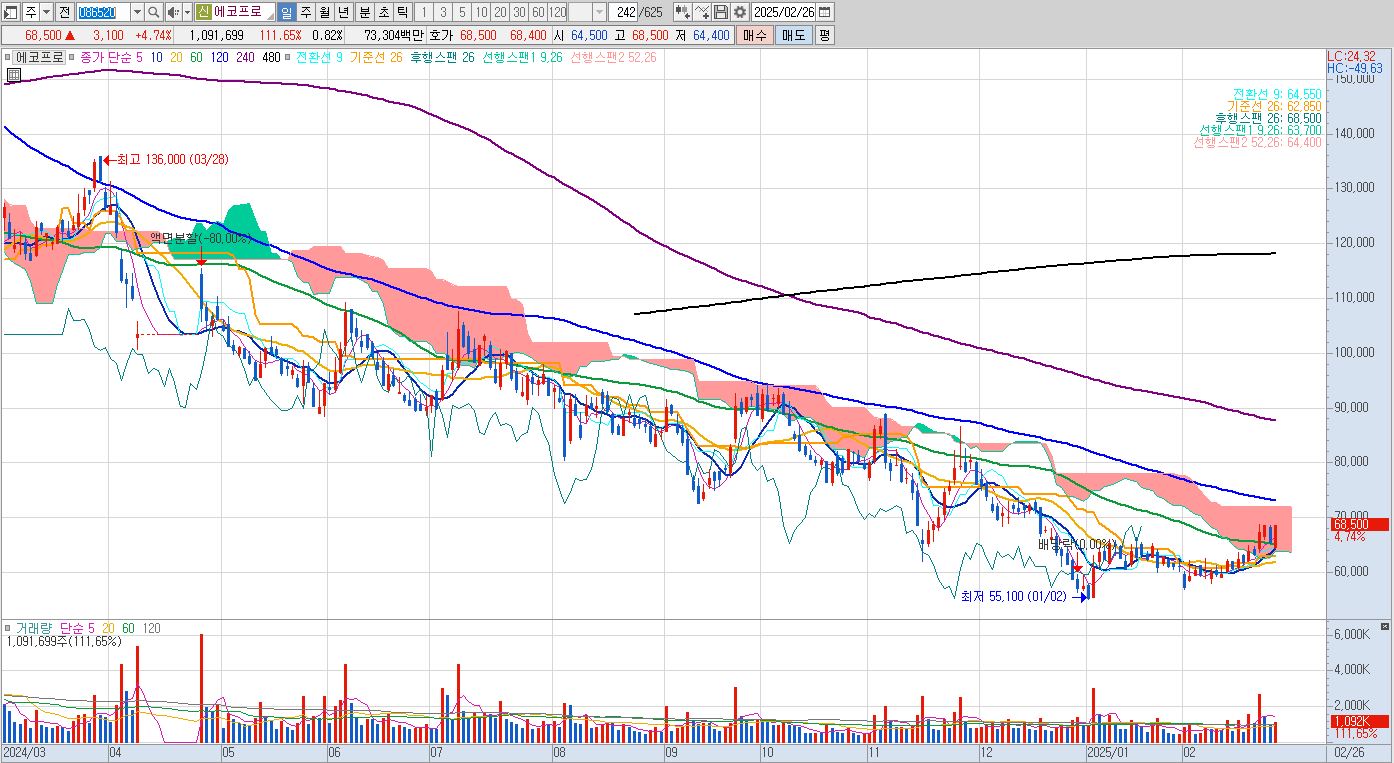Image resolution: width=1394 pixels, height=763 pixels.
Task: Open the chart settings gear icon
Action: (740, 12)
